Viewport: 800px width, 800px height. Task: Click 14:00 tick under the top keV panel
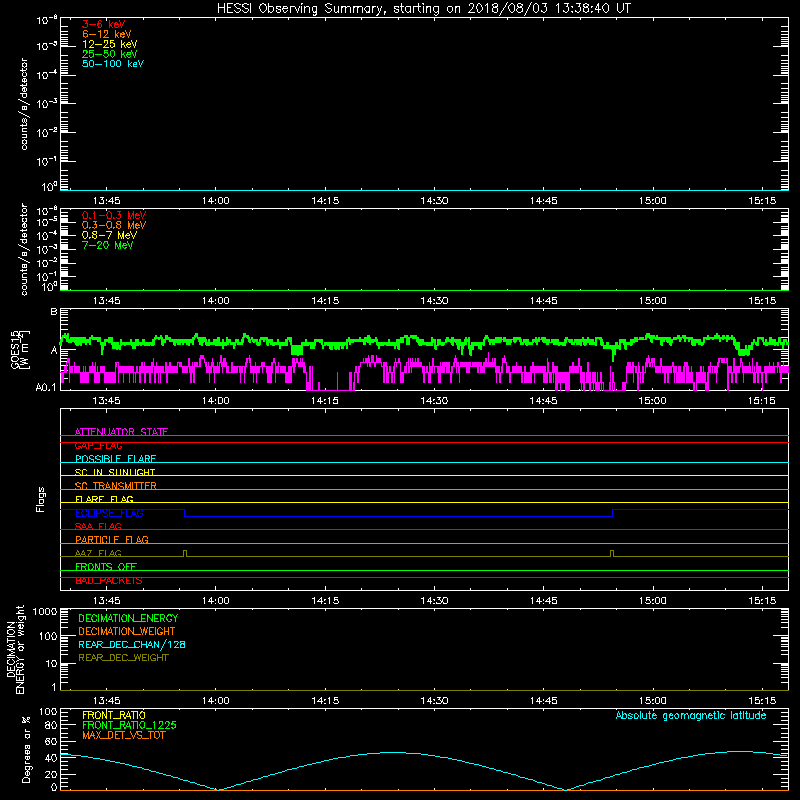215,201
